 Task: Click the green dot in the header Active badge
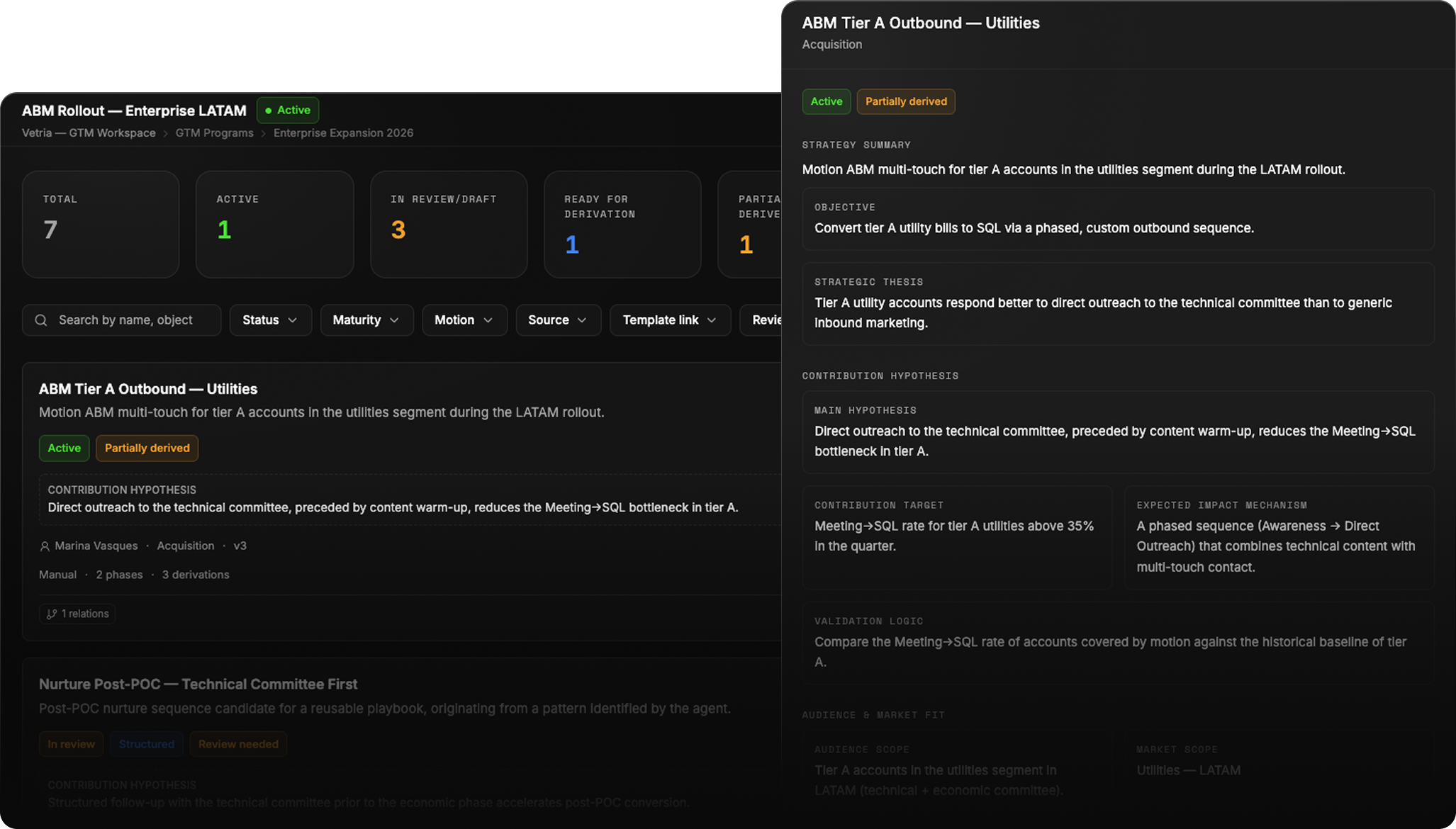(x=268, y=111)
